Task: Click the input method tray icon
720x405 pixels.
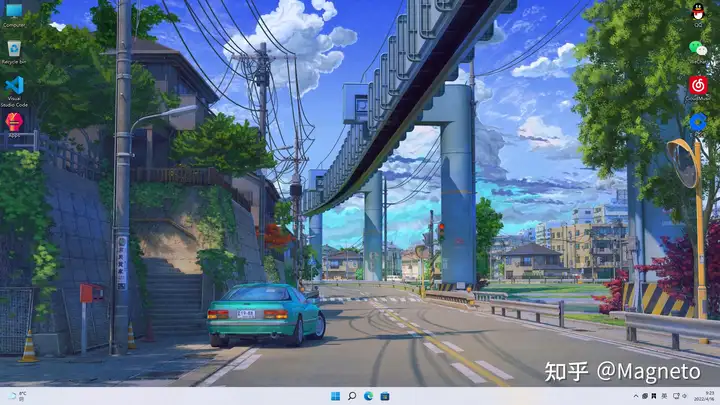Action: pos(654,396)
